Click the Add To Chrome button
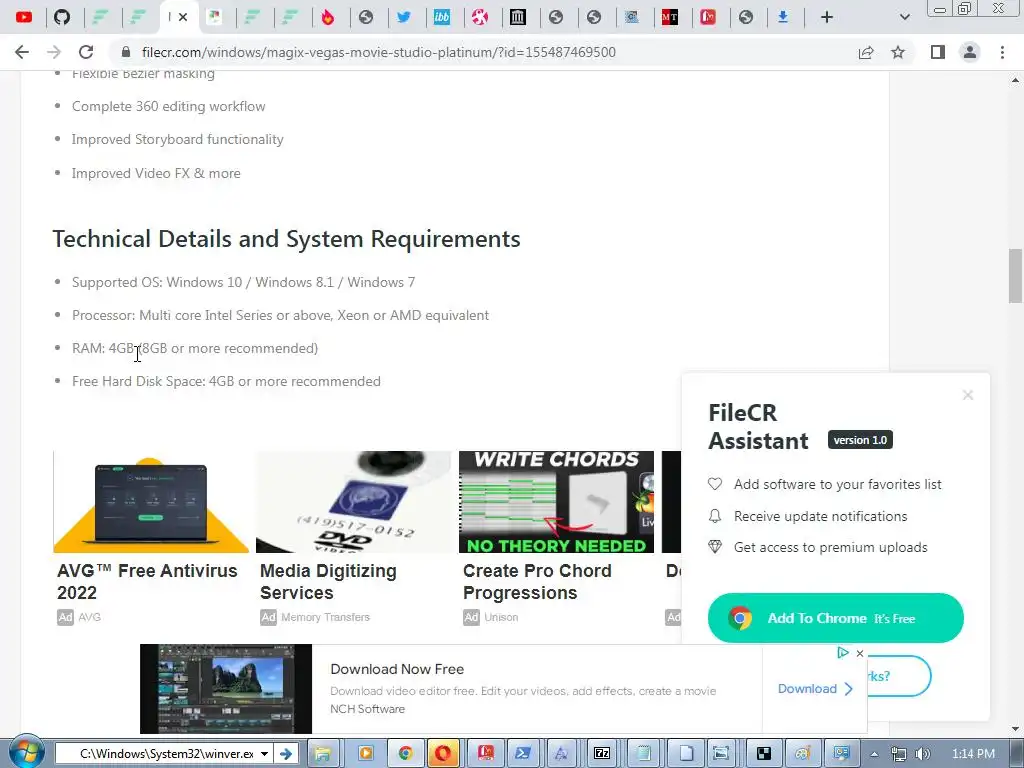This screenshot has height=768, width=1024. click(835, 618)
